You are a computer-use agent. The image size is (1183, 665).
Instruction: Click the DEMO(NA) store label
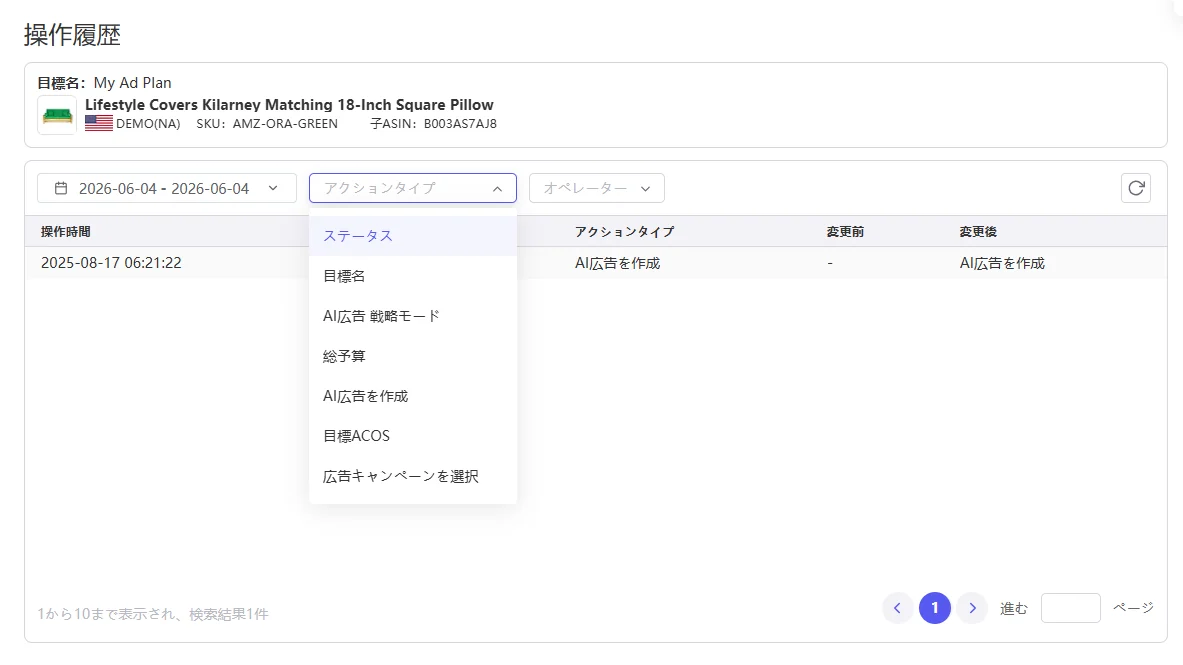click(x=148, y=124)
